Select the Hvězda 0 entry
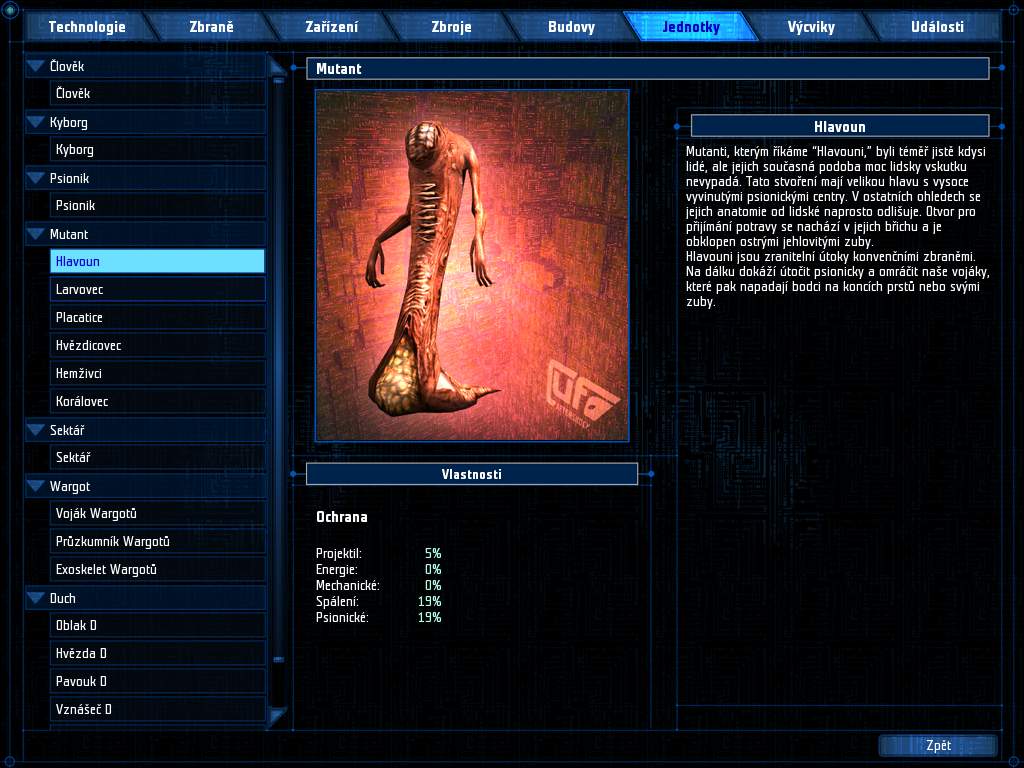Viewport: 1024px width, 768px height. pos(157,653)
